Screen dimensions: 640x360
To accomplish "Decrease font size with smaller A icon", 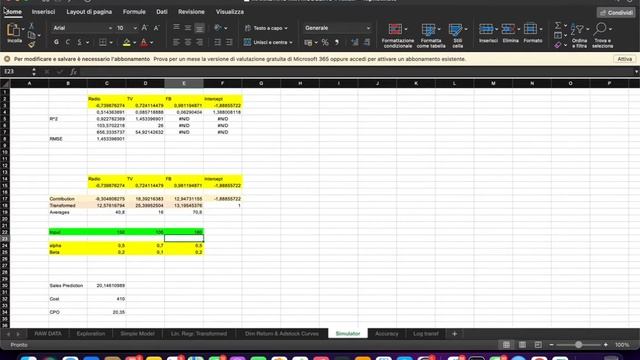I will pos(156,28).
